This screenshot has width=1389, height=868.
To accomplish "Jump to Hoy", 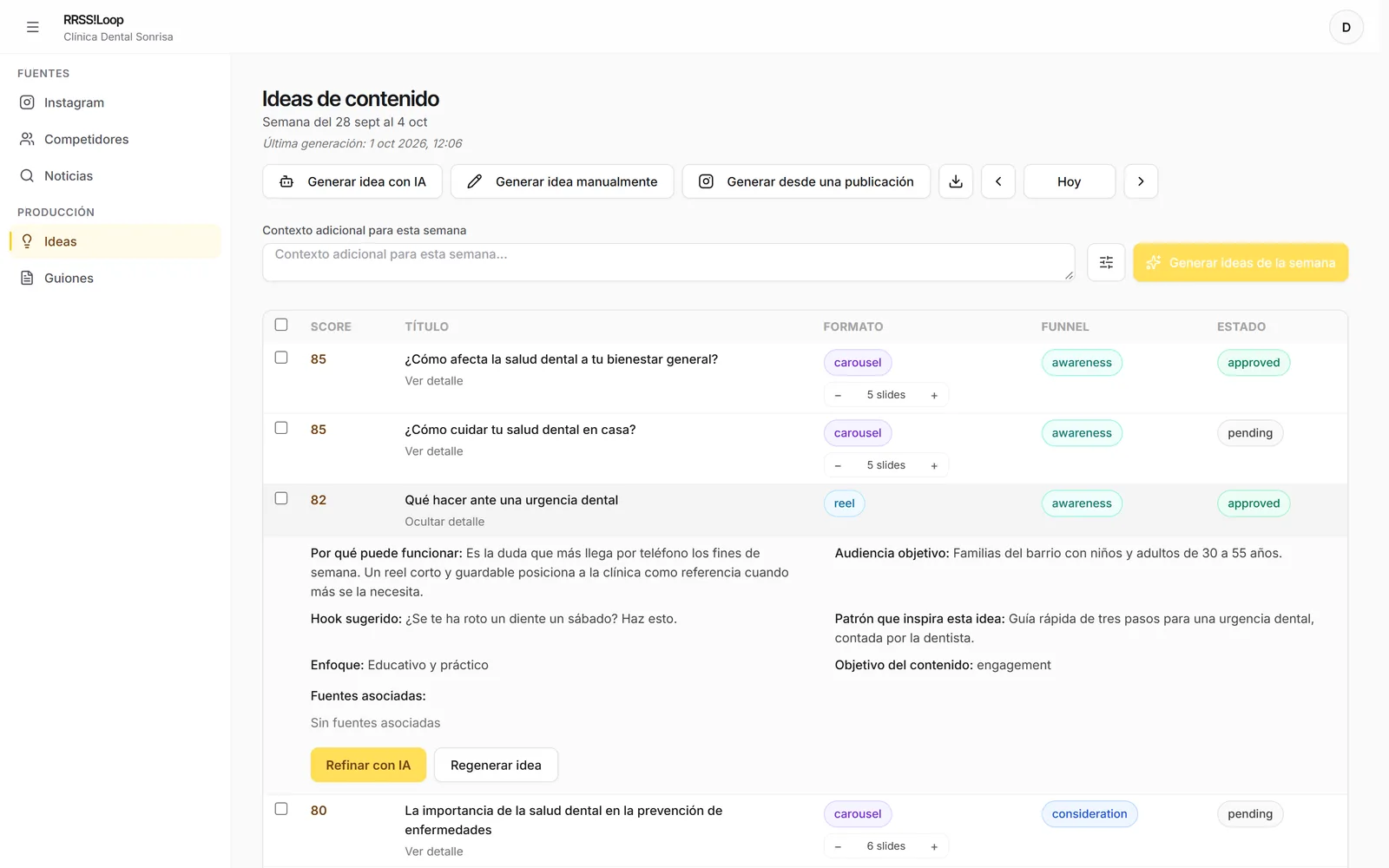I will point(1070,181).
